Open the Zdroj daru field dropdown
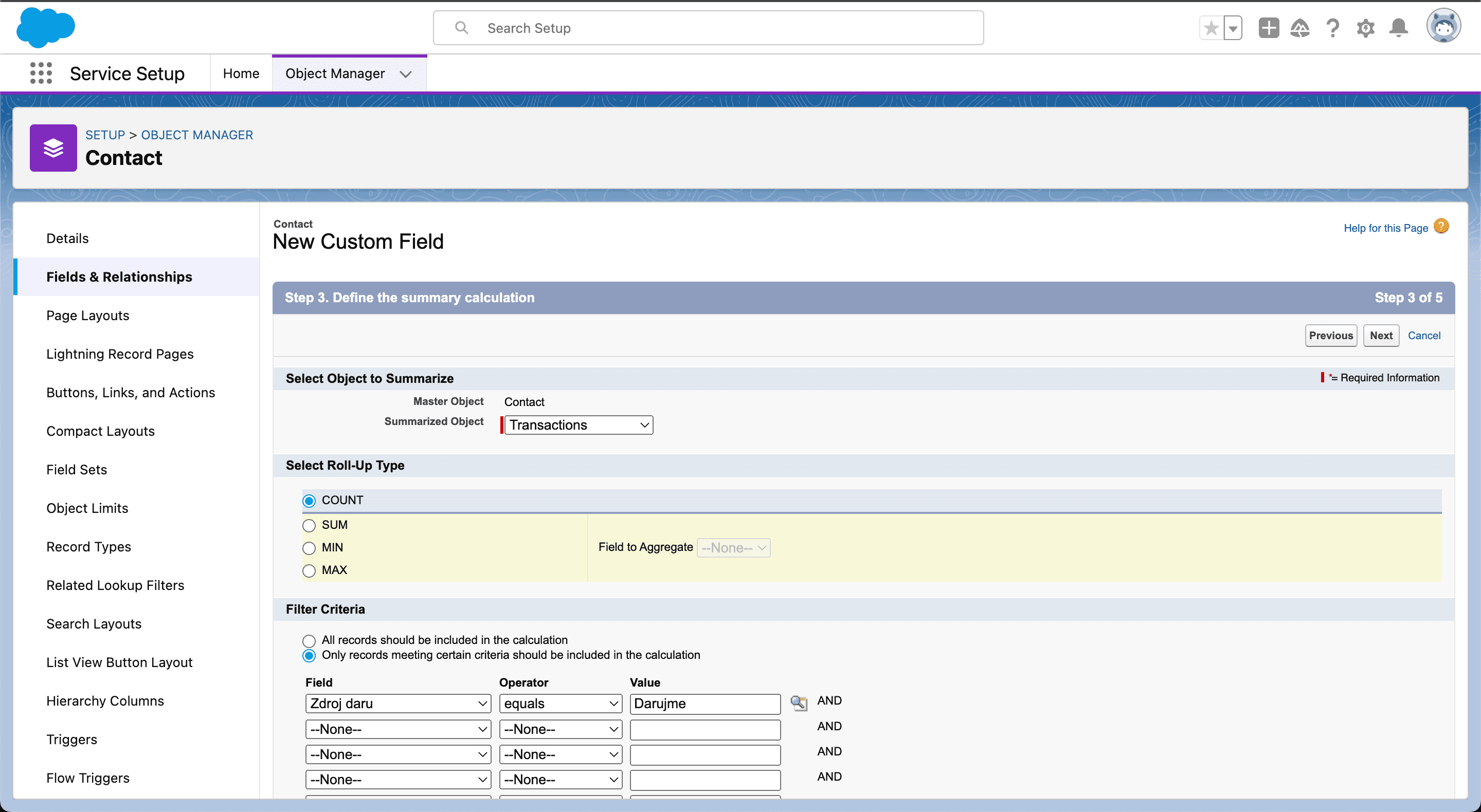This screenshot has height=812, width=1481. 398,704
